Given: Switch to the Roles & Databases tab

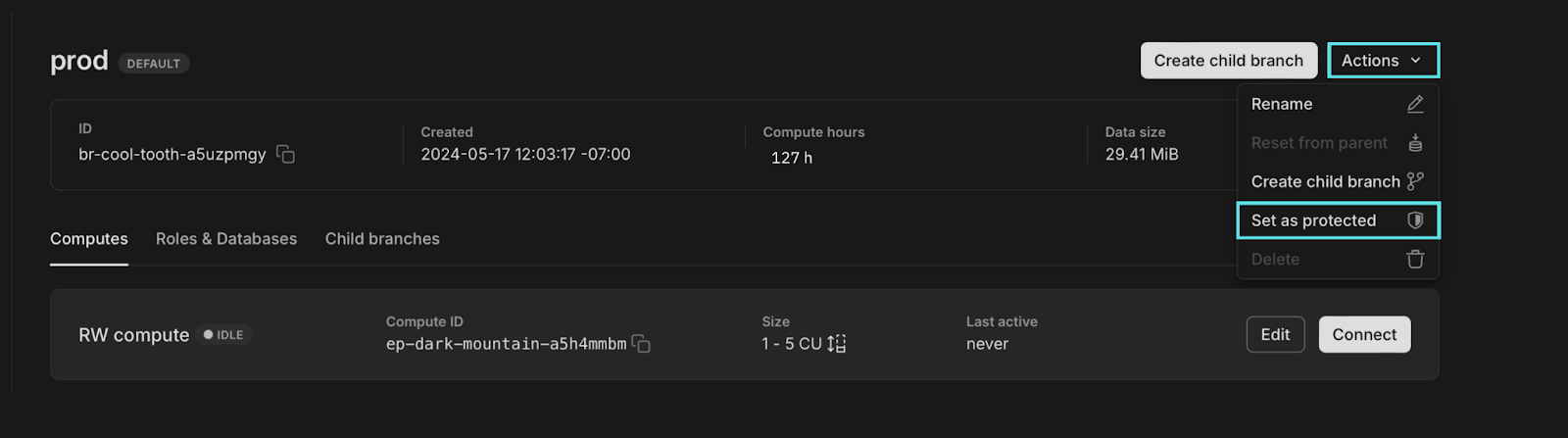Looking at the screenshot, I should tap(226, 239).
